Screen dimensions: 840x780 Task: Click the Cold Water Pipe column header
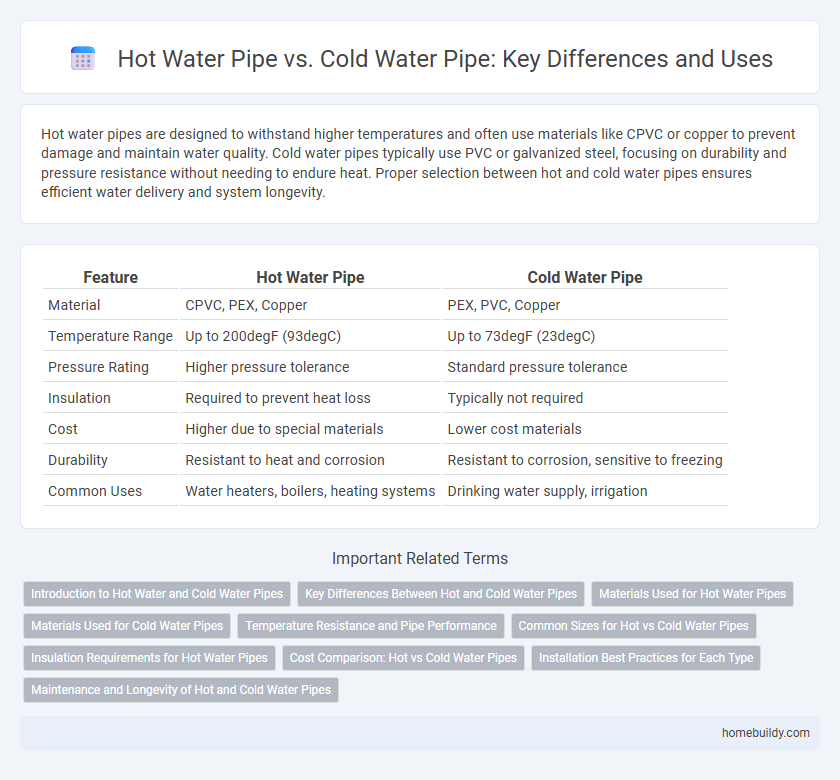[x=584, y=277]
